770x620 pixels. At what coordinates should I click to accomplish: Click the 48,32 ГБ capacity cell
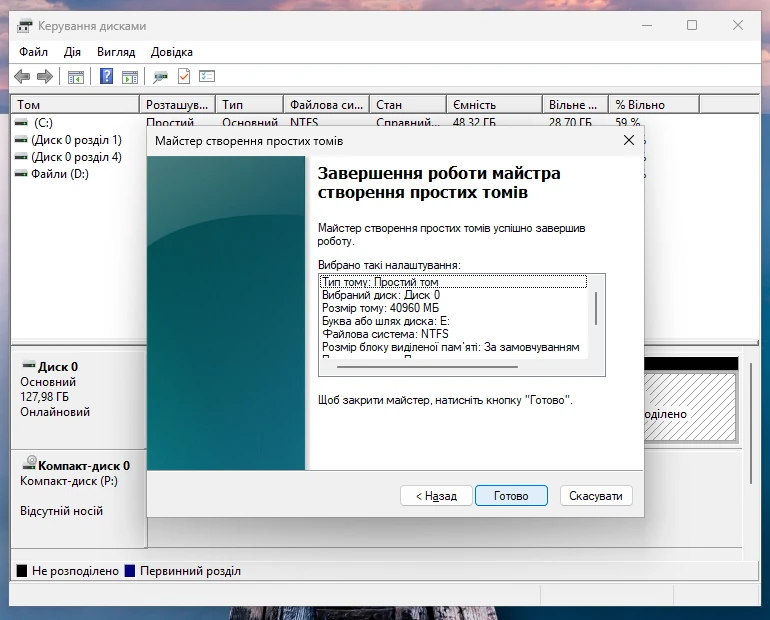coord(474,122)
